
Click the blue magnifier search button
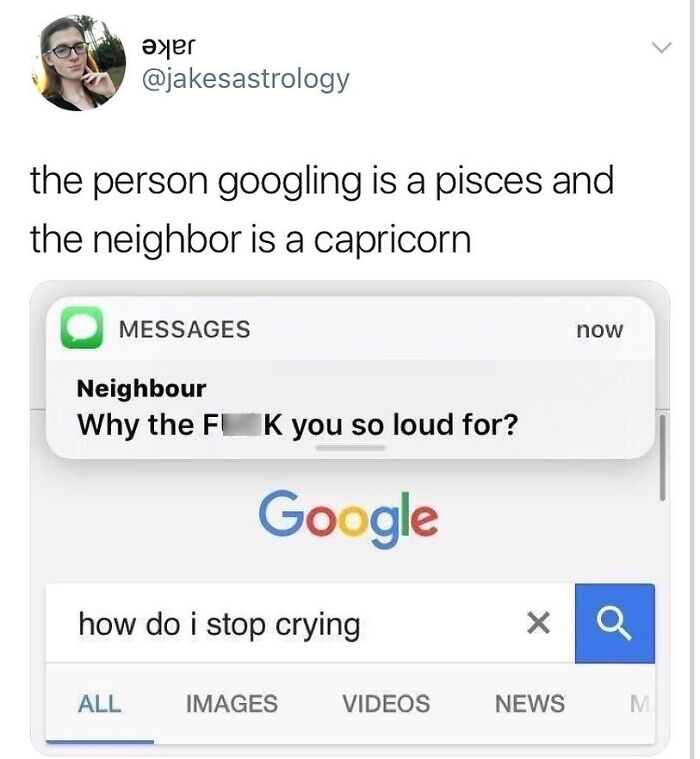pyautogui.click(x=615, y=623)
